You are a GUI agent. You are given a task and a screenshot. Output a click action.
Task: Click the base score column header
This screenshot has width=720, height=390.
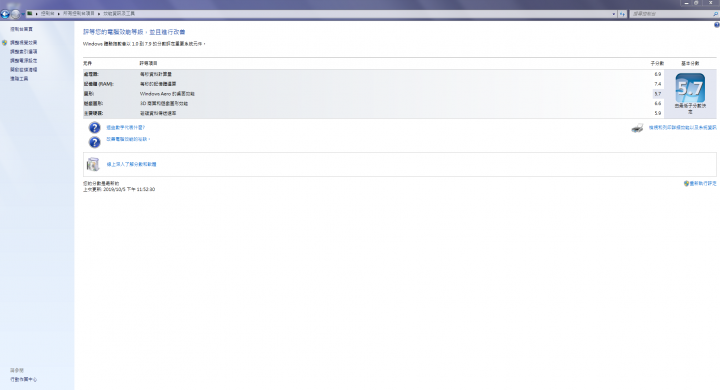point(690,63)
